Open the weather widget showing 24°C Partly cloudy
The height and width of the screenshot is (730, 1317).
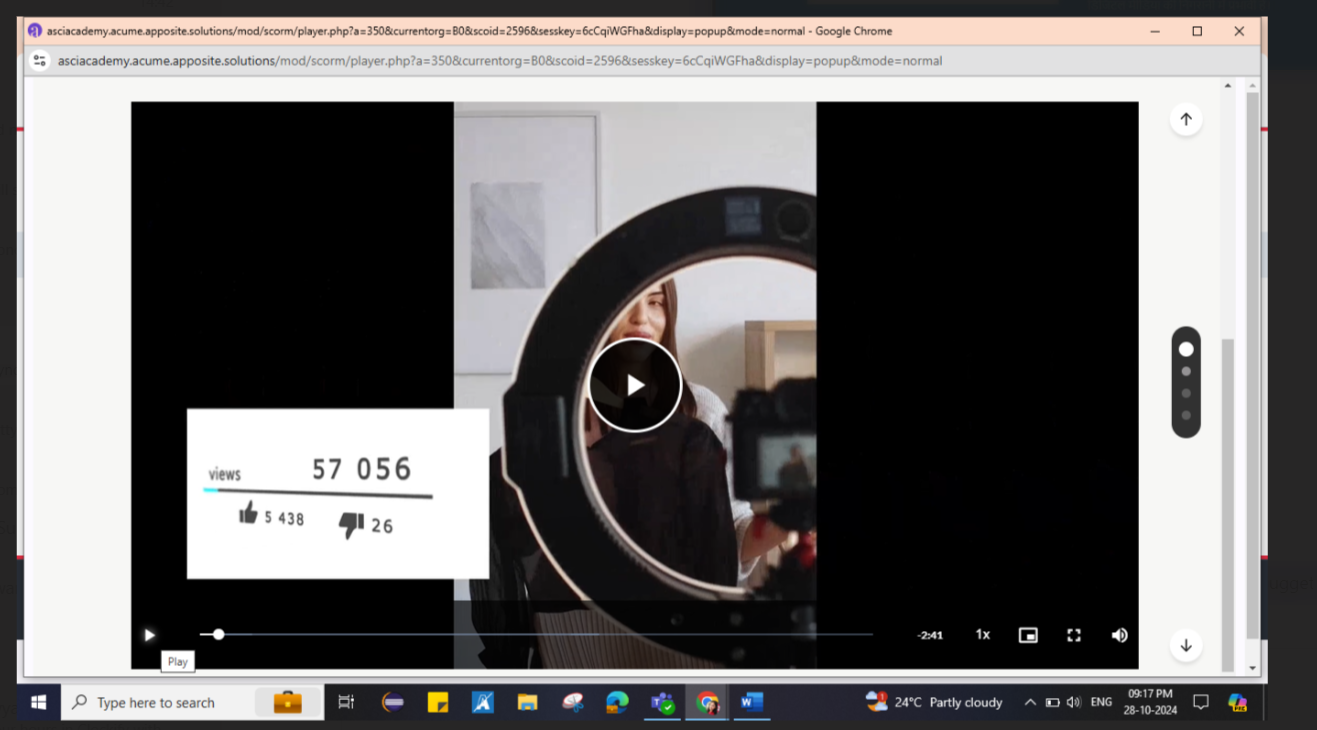pyautogui.click(x=934, y=702)
